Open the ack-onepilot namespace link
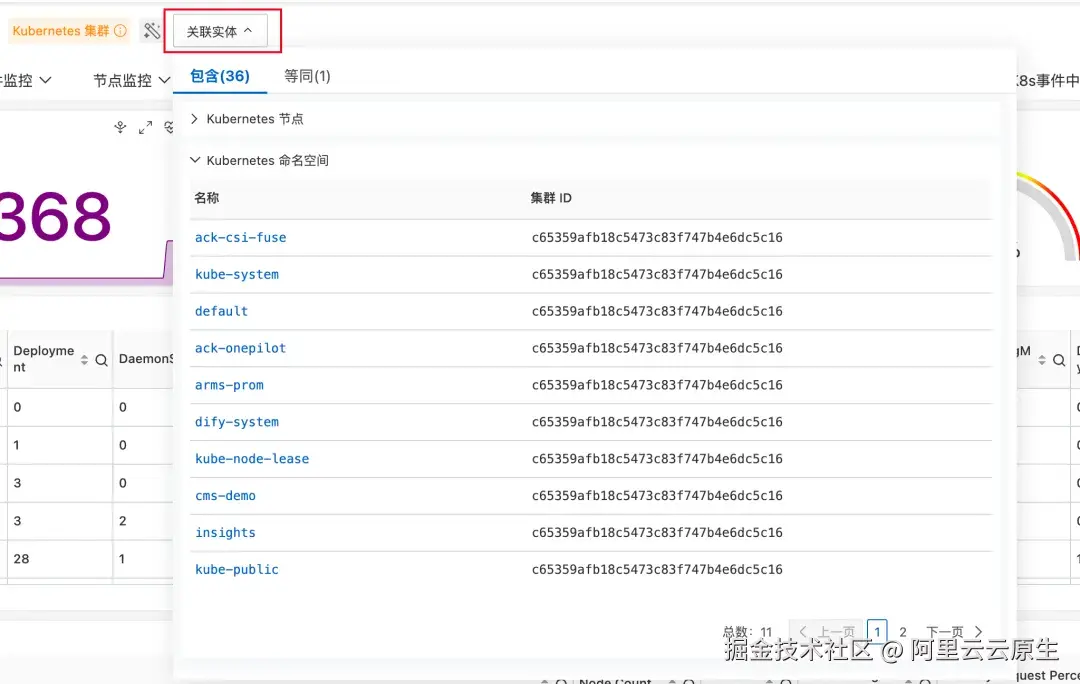 (240, 349)
